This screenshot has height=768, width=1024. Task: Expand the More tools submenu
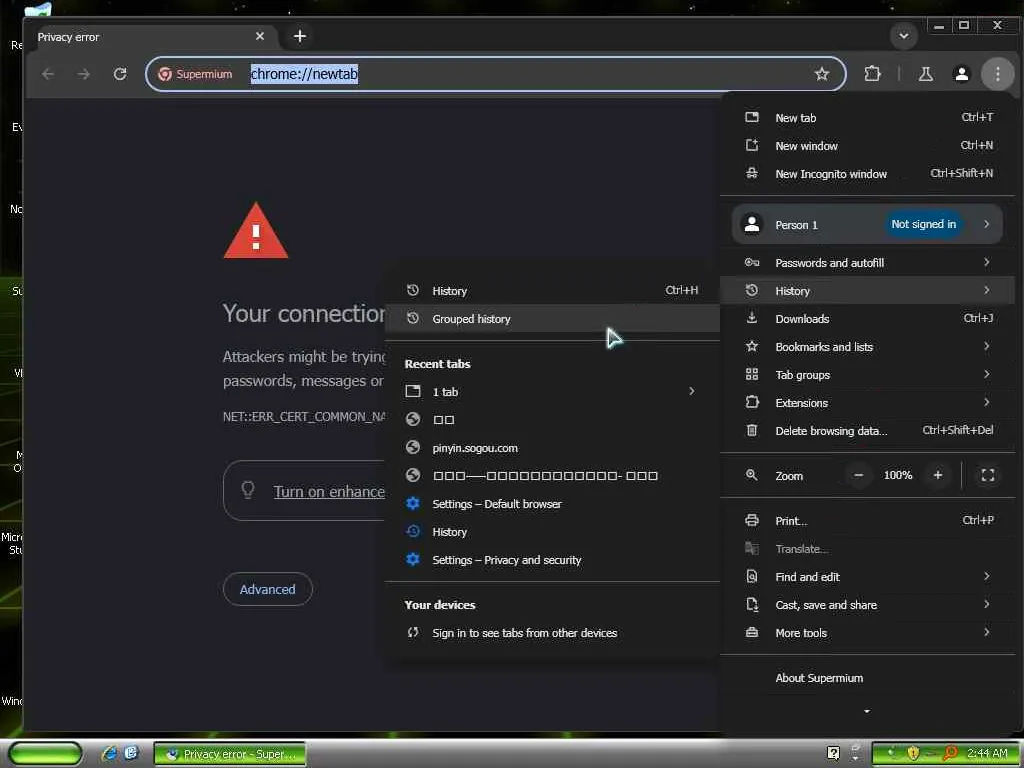tap(868, 633)
